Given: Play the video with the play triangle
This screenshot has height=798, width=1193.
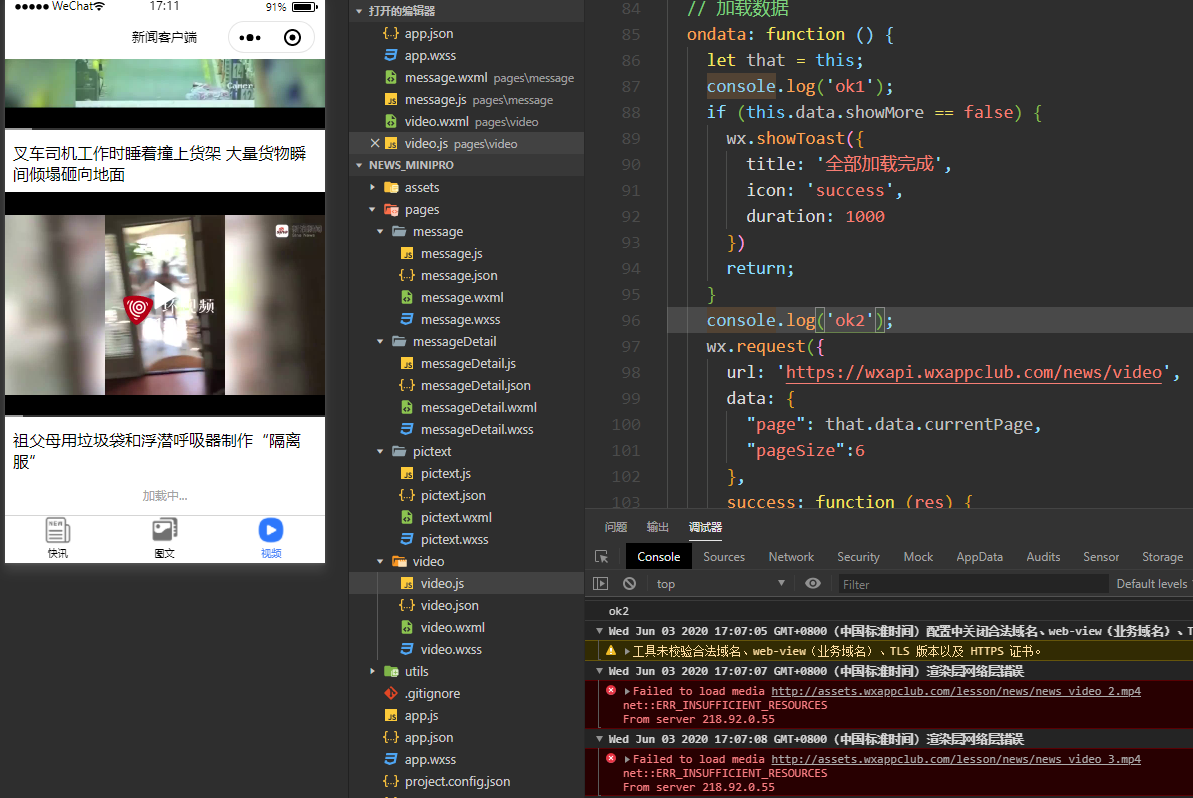Looking at the screenshot, I should tap(163, 297).
